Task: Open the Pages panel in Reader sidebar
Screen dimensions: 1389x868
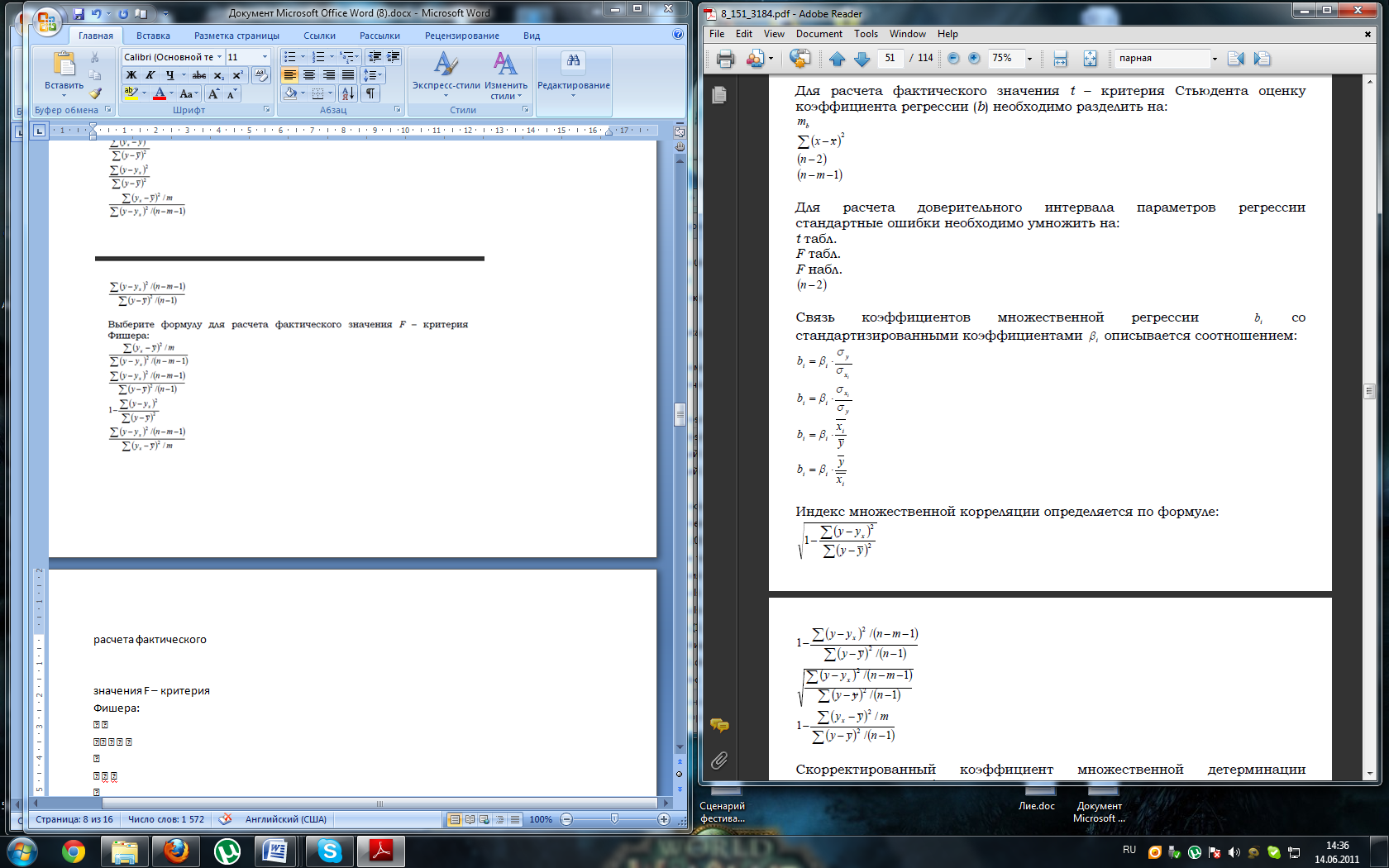Action: (719, 95)
